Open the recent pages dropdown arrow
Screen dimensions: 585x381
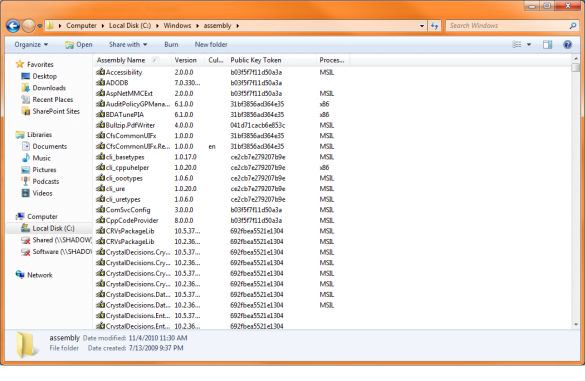coord(39,26)
